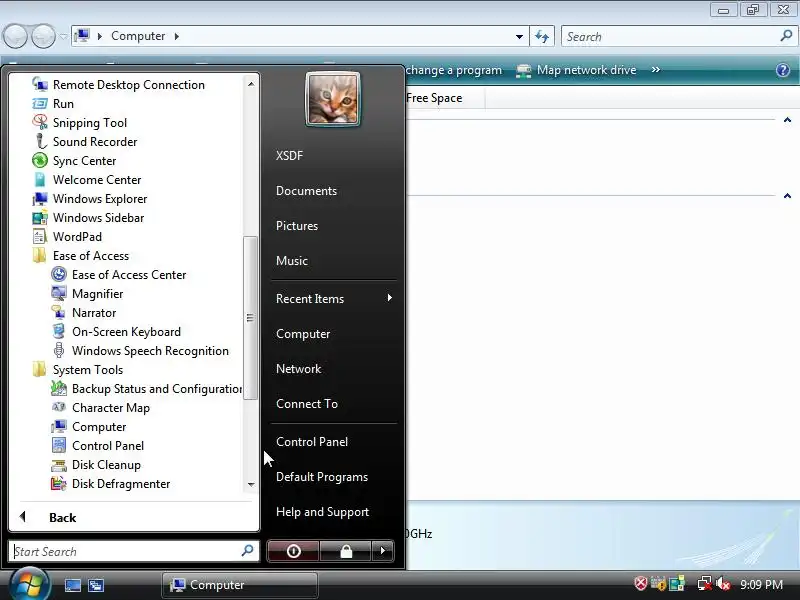Open the address bar history dropdown

[519, 37]
